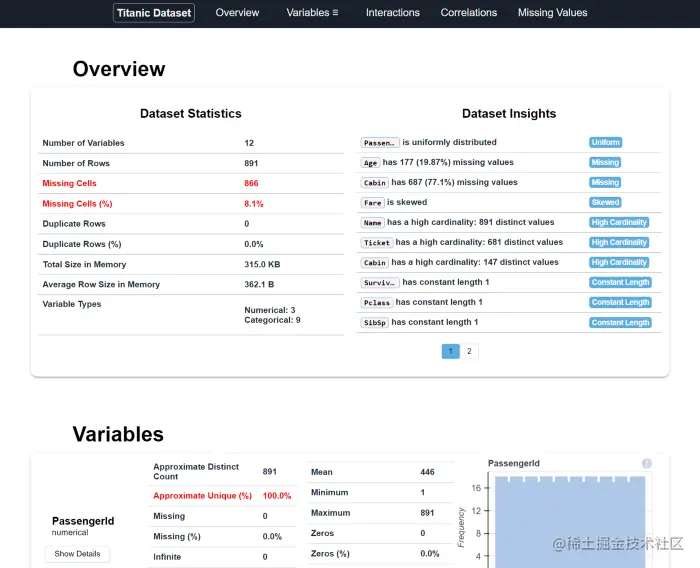Click the Average Row Size value 362.1 B
700x568 pixels.
259,284
